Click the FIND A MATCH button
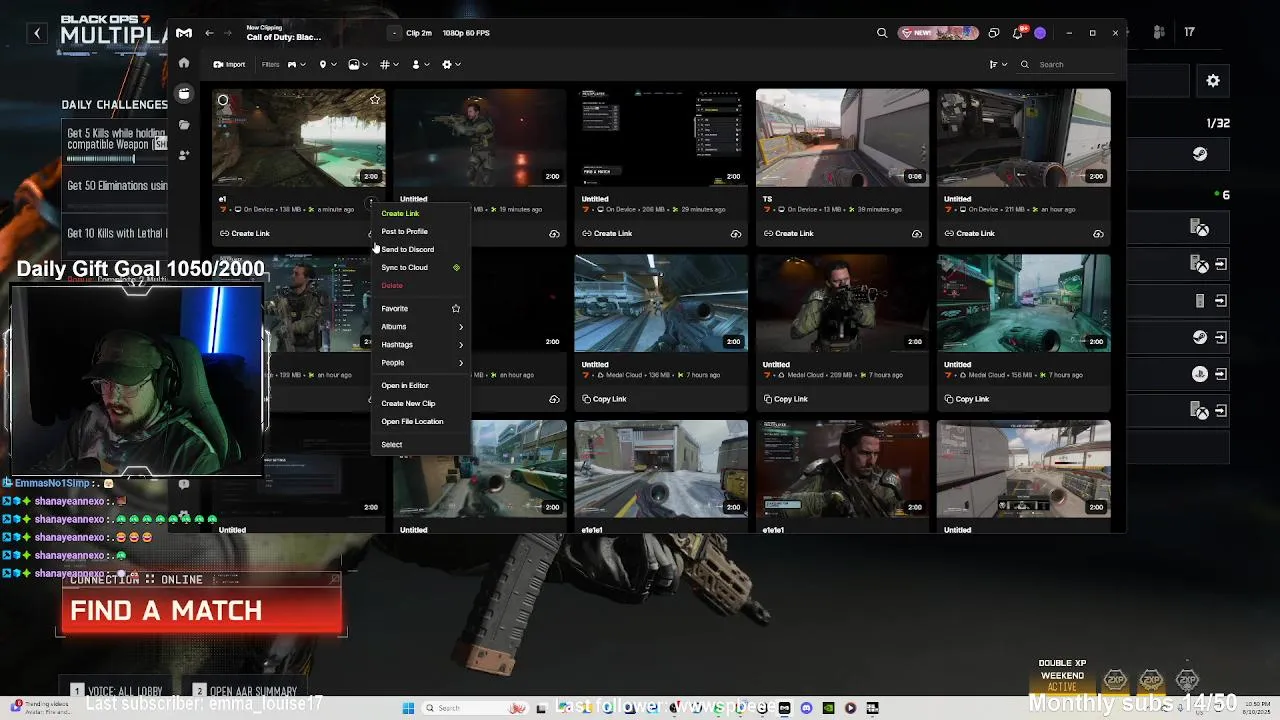This screenshot has height=720, width=1280. (x=201, y=611)
